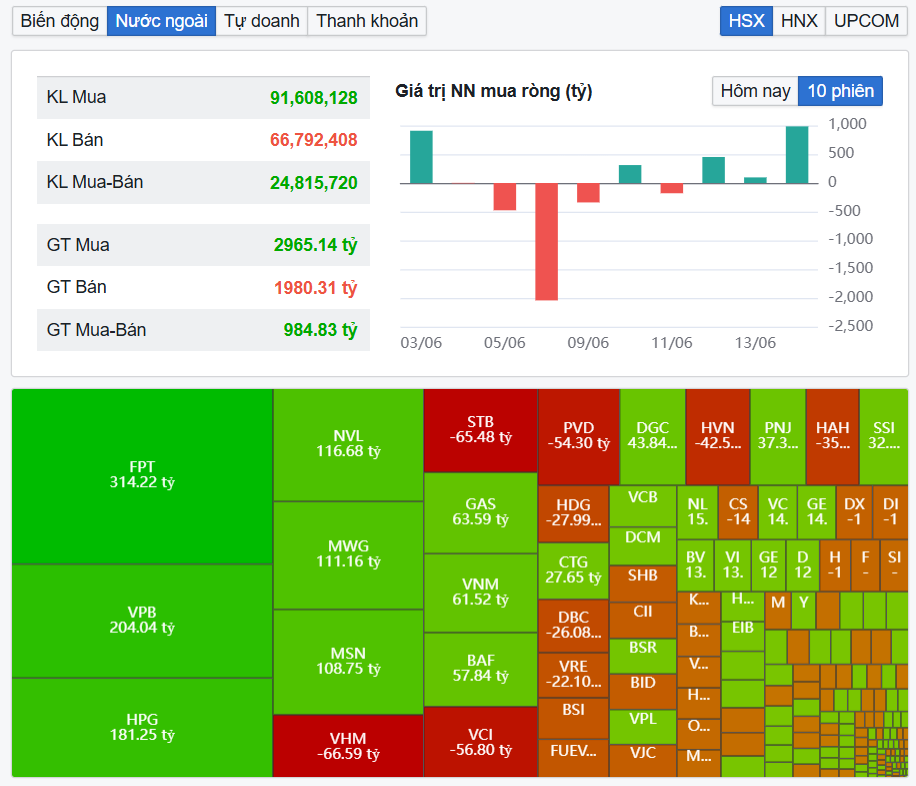The image size is (916, 786).
Task: Open the VJC treemap tile
Action: (643, 760)
